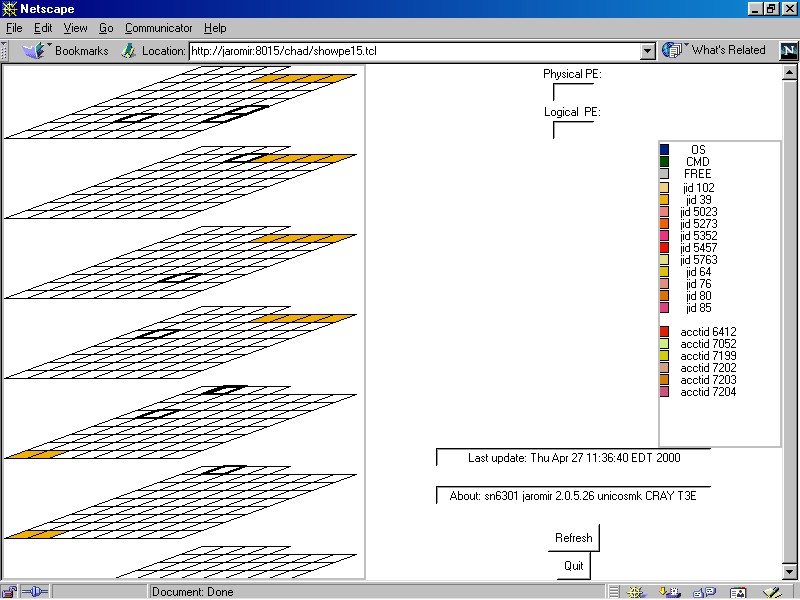Click the security padlock in status bar

click(10, 592)
